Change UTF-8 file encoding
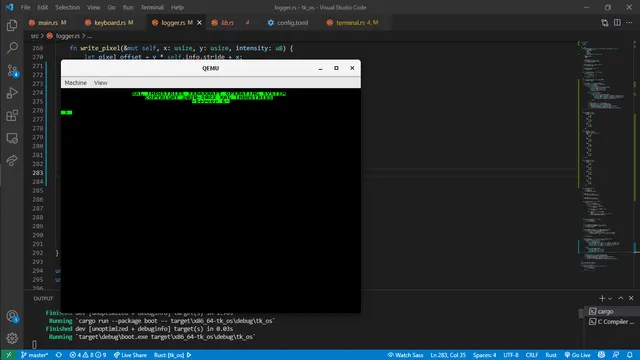Viewport: 640px width, 360px height. coord(511,355)
